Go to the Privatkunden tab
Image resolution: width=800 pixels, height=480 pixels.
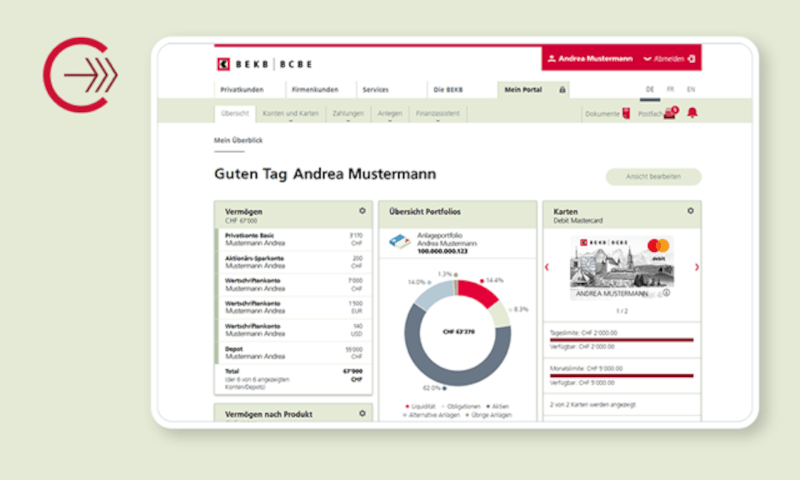coord(243,89)
